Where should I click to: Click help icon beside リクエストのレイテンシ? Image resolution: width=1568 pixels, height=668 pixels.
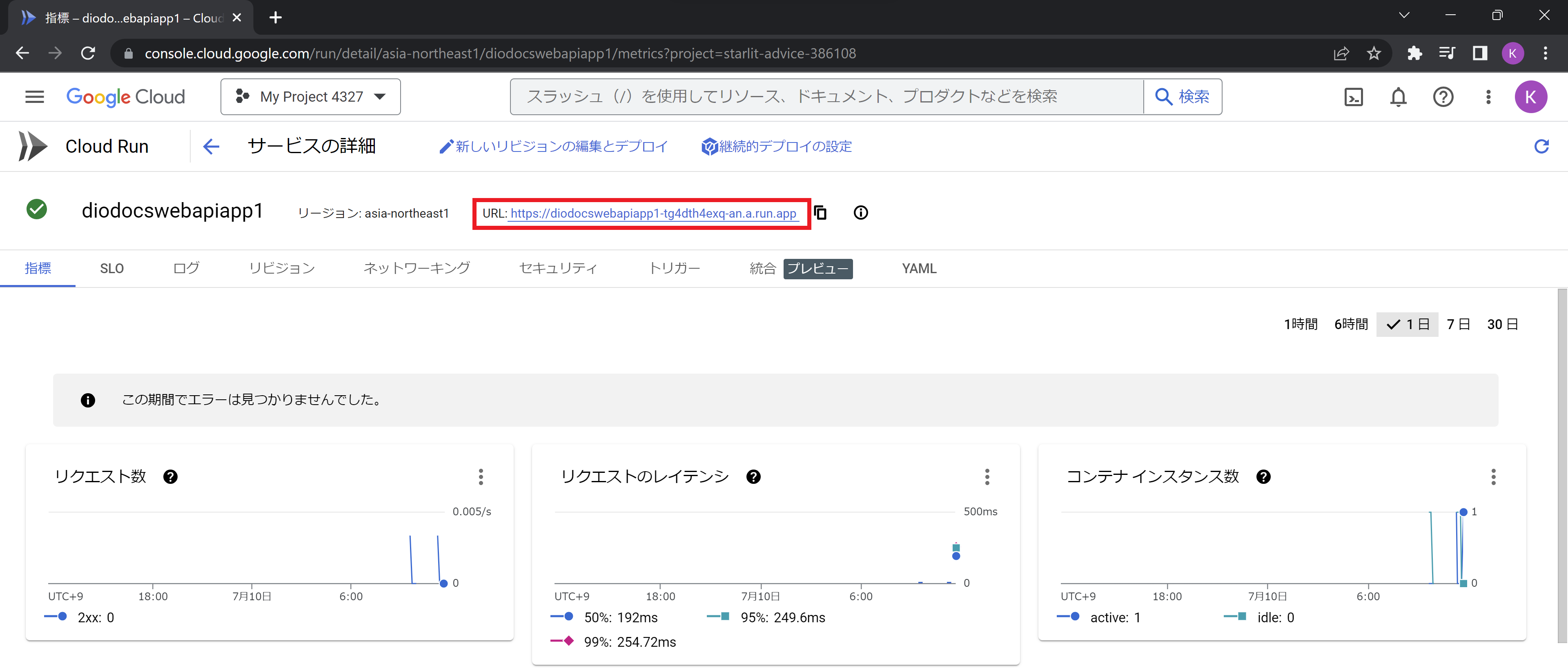point(753,477)
